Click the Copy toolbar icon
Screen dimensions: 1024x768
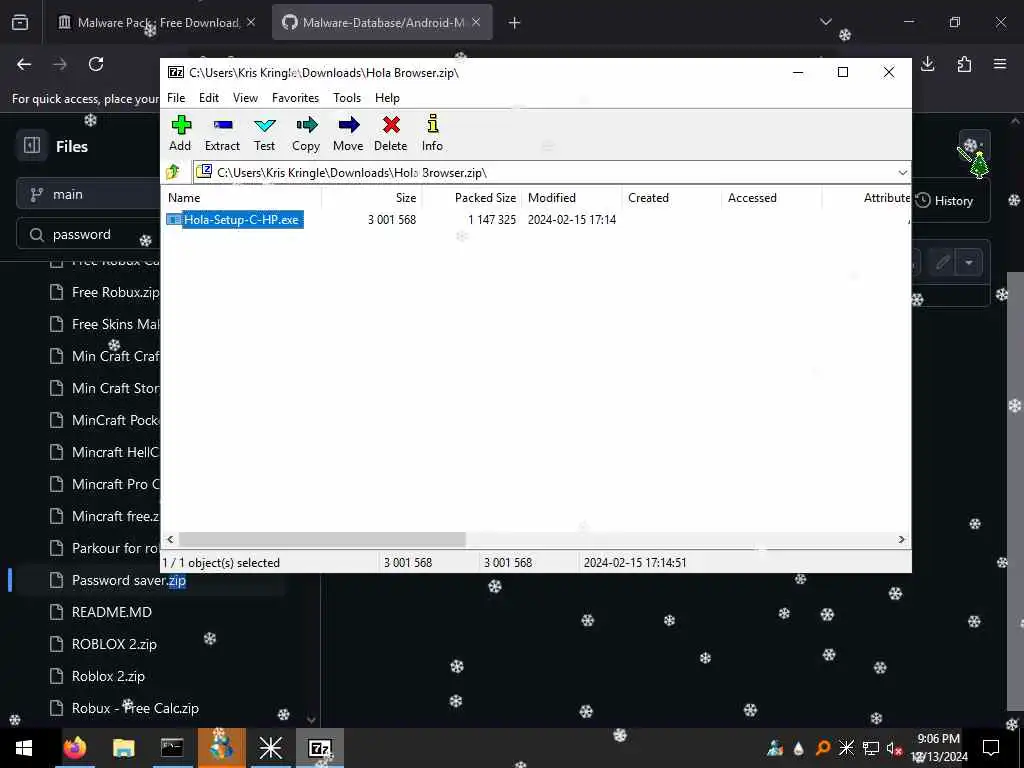(x=306, y=133)
